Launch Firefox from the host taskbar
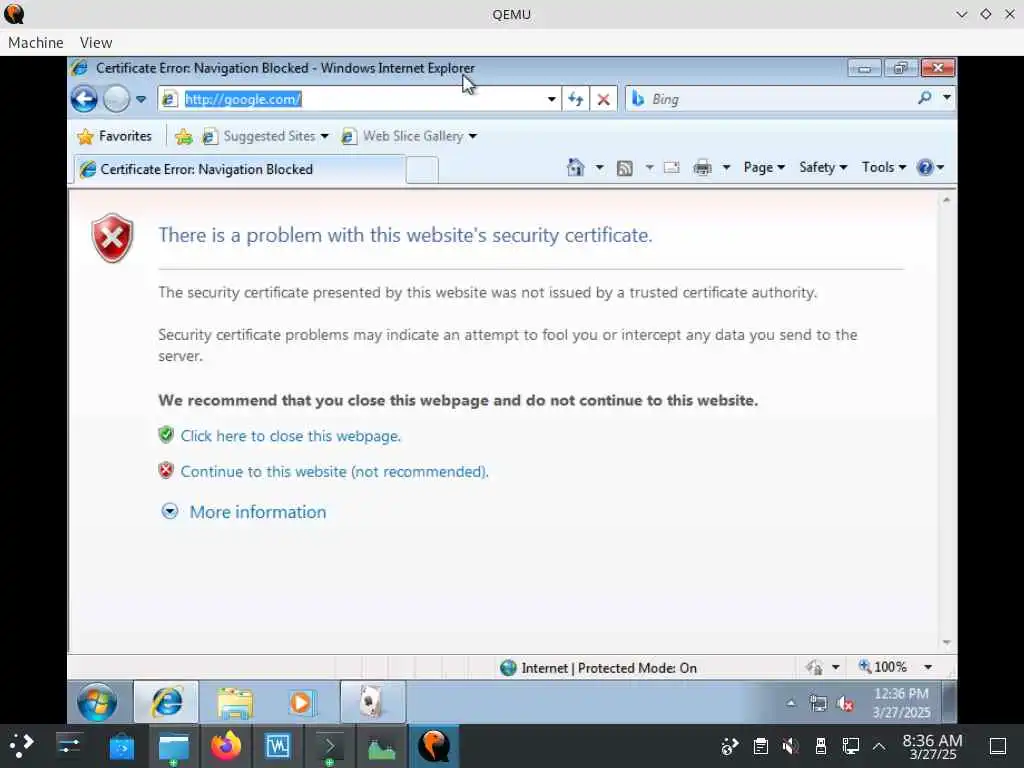This screenshot has width=1024, height=768. pos(225,746)
